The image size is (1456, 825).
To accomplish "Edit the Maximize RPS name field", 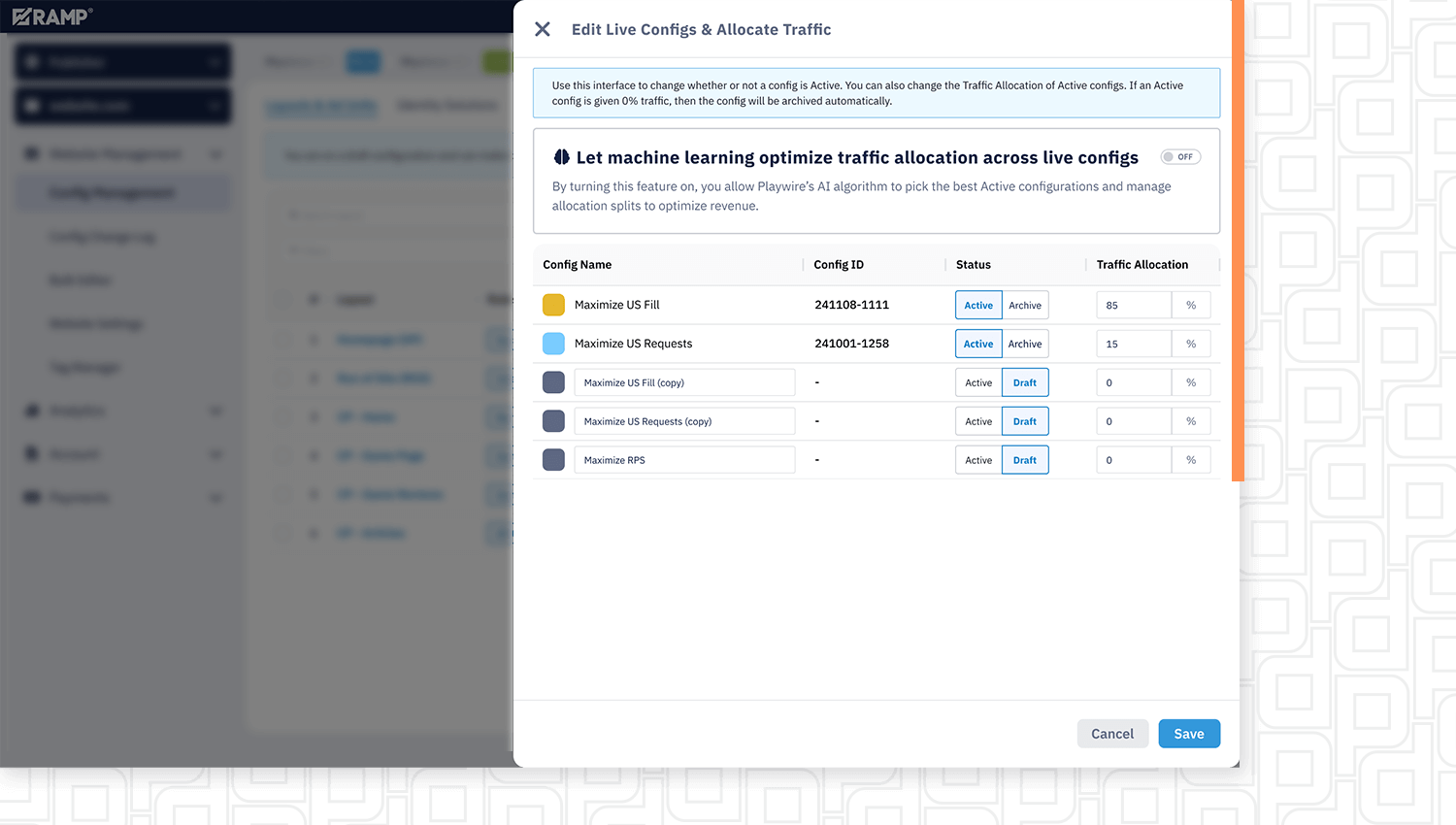I will [x=684, y=460].
